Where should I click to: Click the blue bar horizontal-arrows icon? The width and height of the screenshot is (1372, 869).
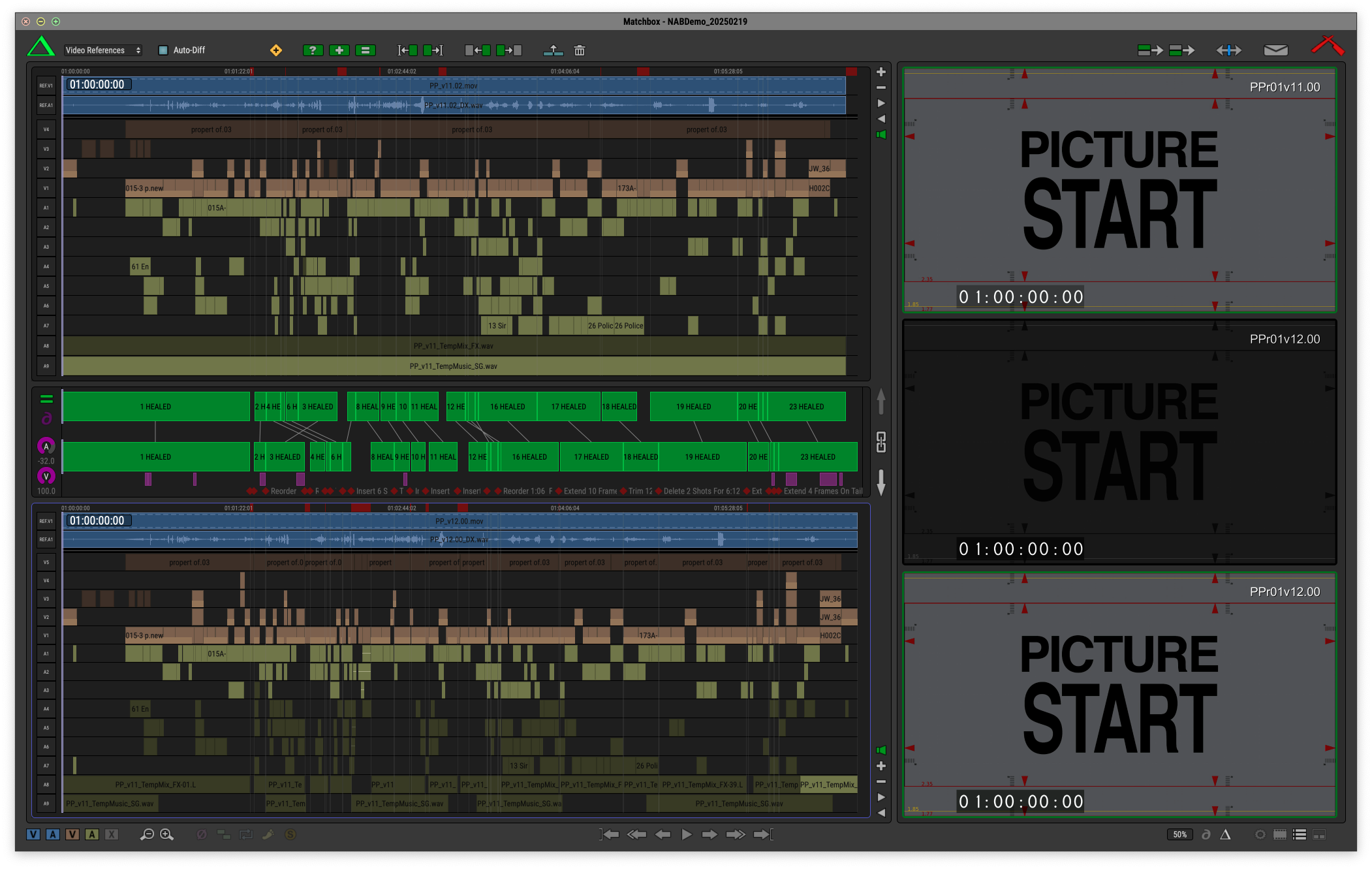[x=1228, y=50]
